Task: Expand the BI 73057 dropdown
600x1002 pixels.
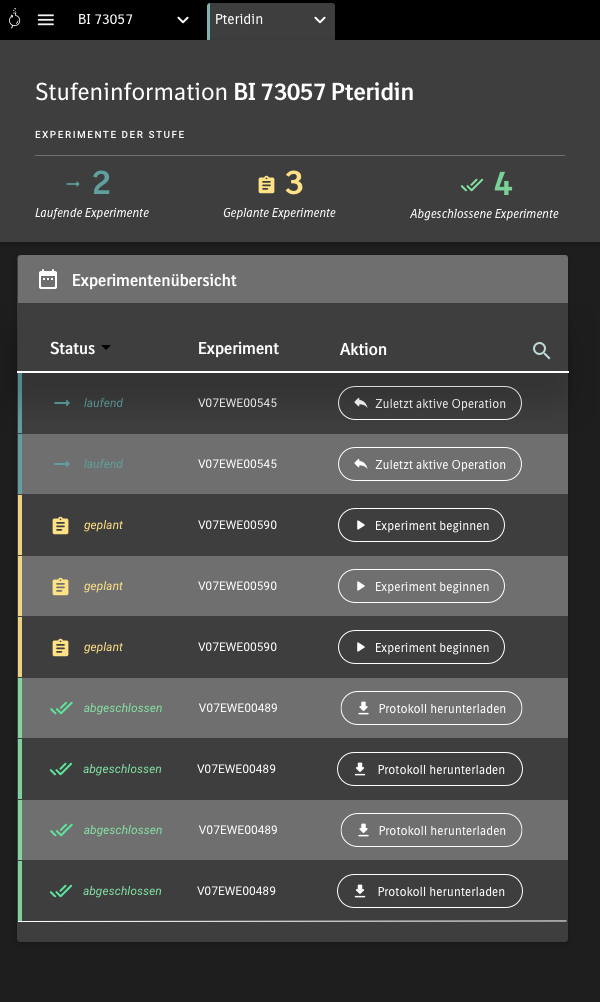Action: click(x=182, y=20)
